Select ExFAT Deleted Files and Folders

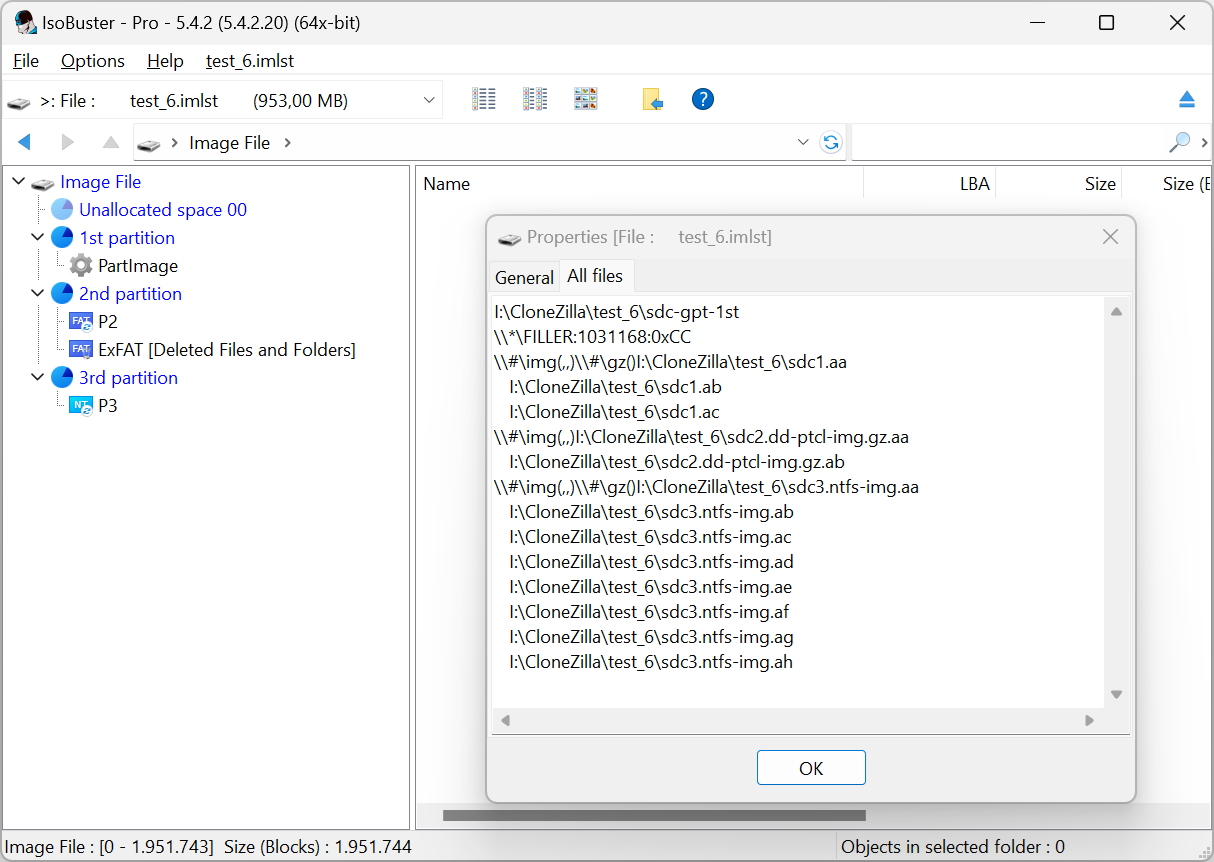[227, 350]
